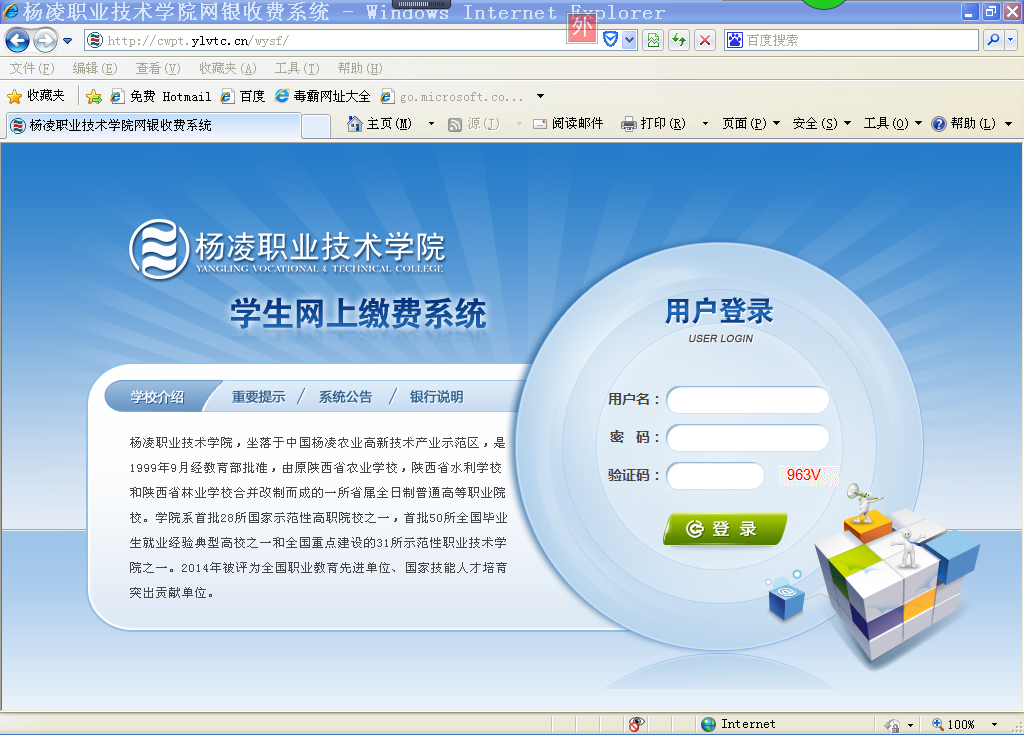
Task: Click the browser Back arrow button
Action: [x=17, y=41]
